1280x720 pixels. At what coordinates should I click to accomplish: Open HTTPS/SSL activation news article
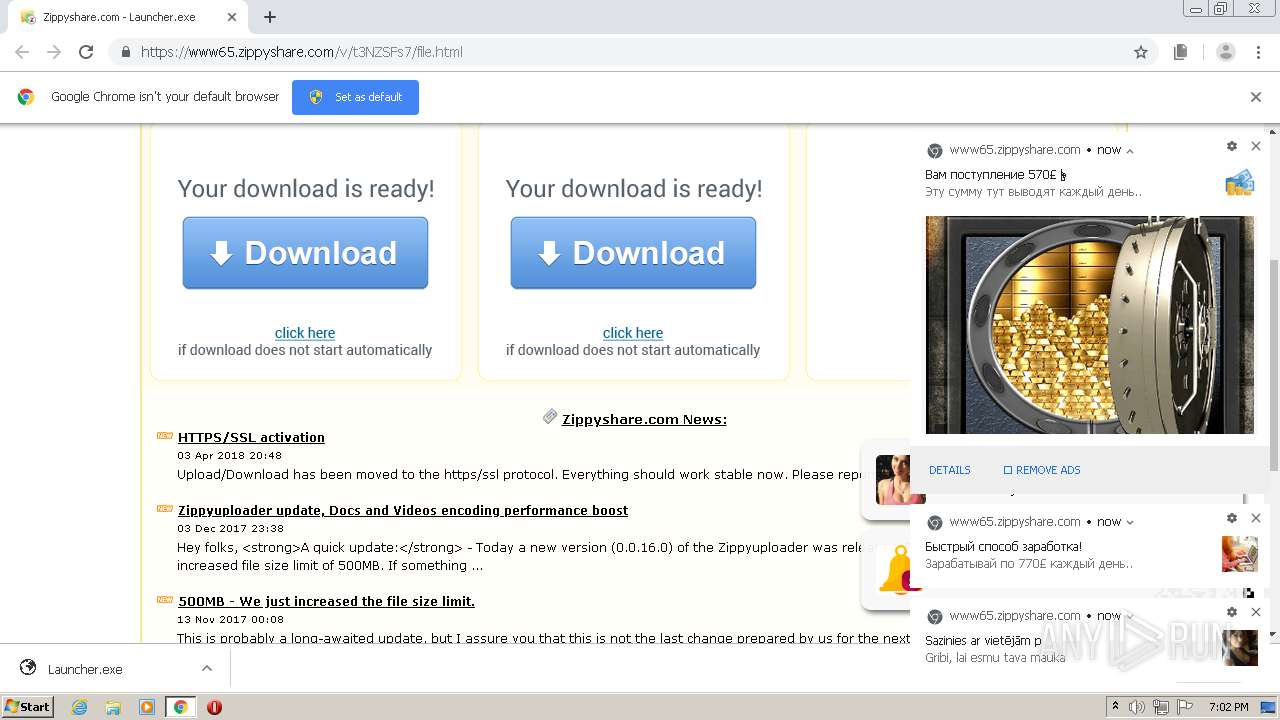[251, 437]
